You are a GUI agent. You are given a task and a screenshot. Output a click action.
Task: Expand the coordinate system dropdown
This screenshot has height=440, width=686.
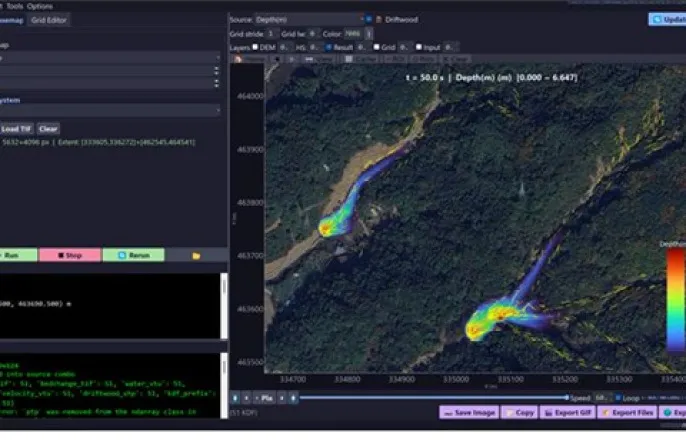(109, 110)
